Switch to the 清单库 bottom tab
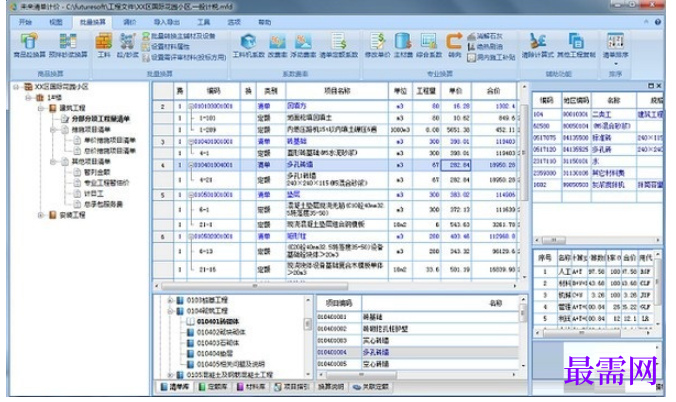The height and width of the screenshot is (402, 676). (x=174, y=387)
